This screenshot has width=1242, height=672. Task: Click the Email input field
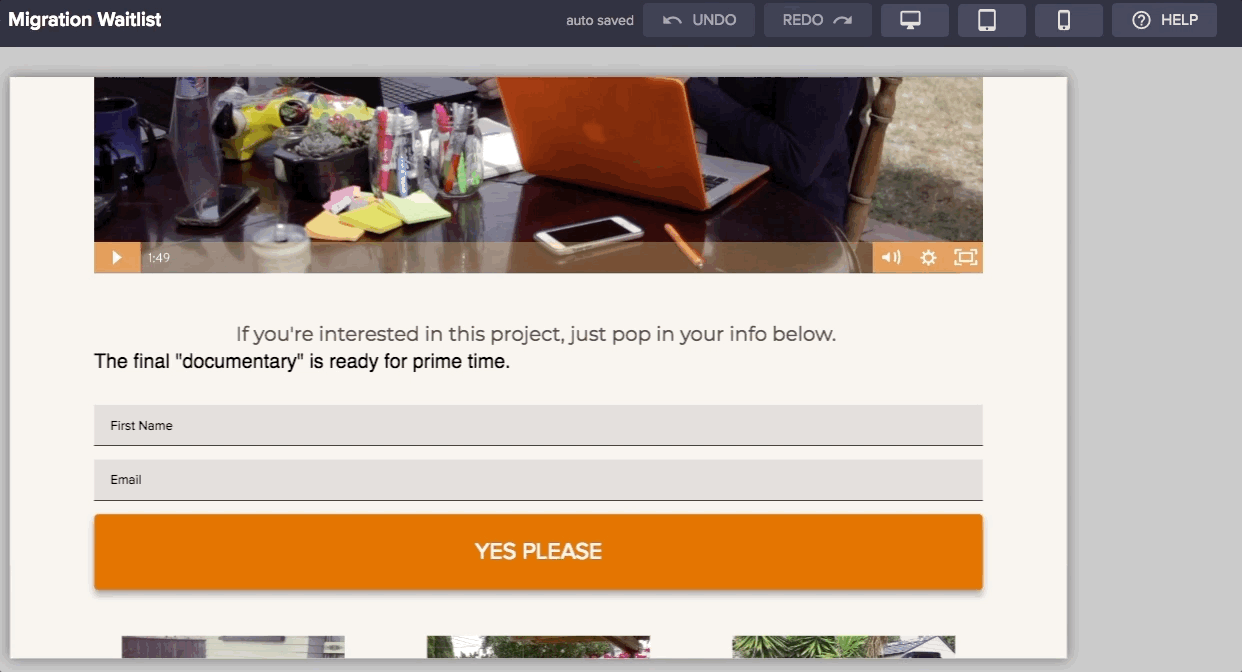tap(538, 480)
